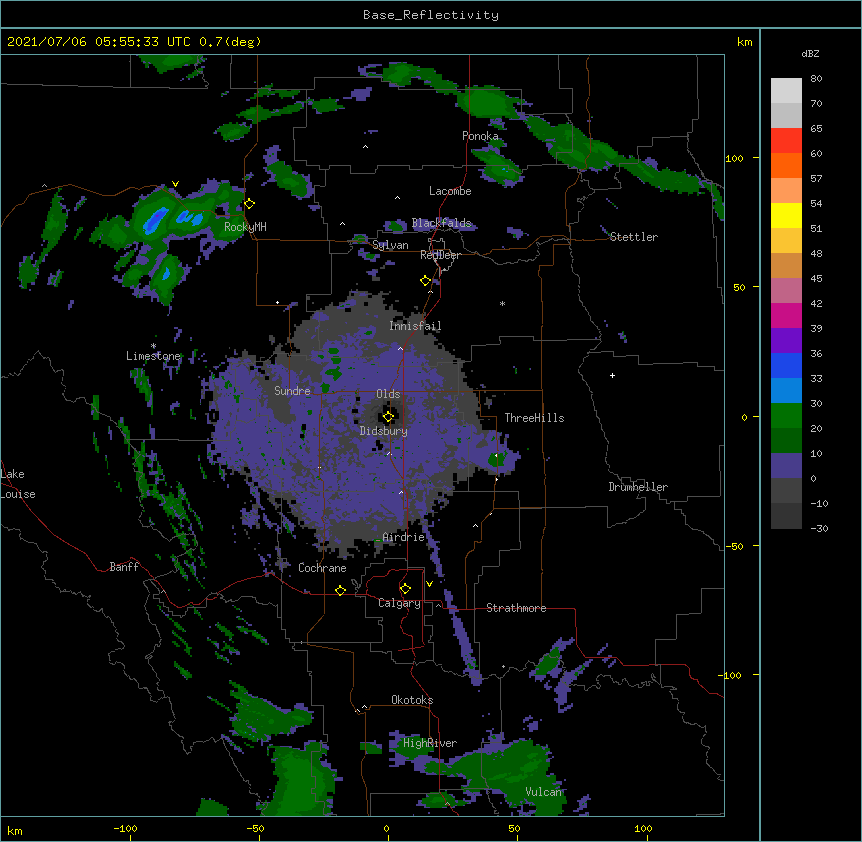Click the Ponoka city label
862x842 pixels.
[x=480, y=136]
